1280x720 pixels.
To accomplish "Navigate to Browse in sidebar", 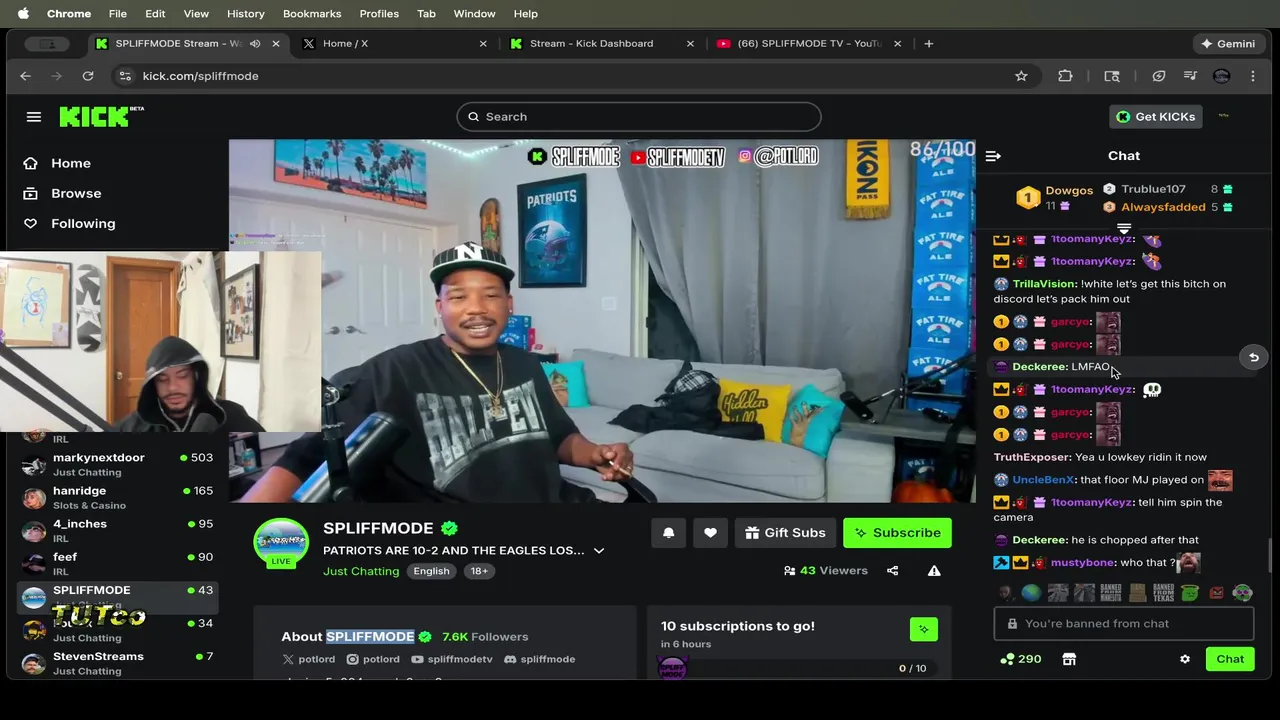I will point(76,193).
